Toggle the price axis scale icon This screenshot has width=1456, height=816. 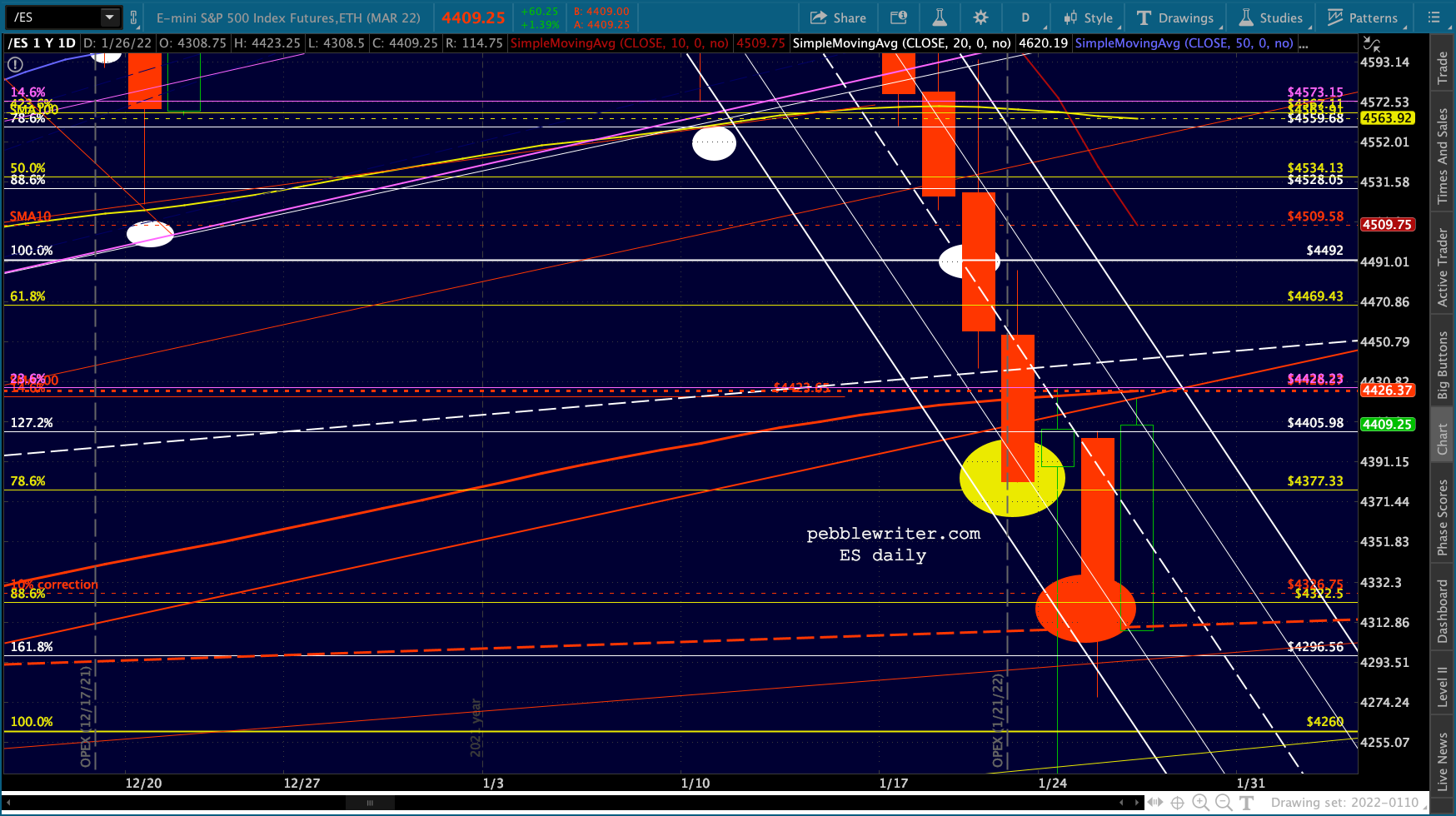tap(1371, 43)
